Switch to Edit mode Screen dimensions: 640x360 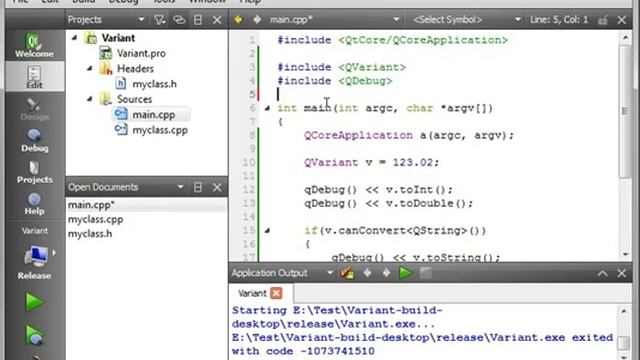(x=34, y=77)
